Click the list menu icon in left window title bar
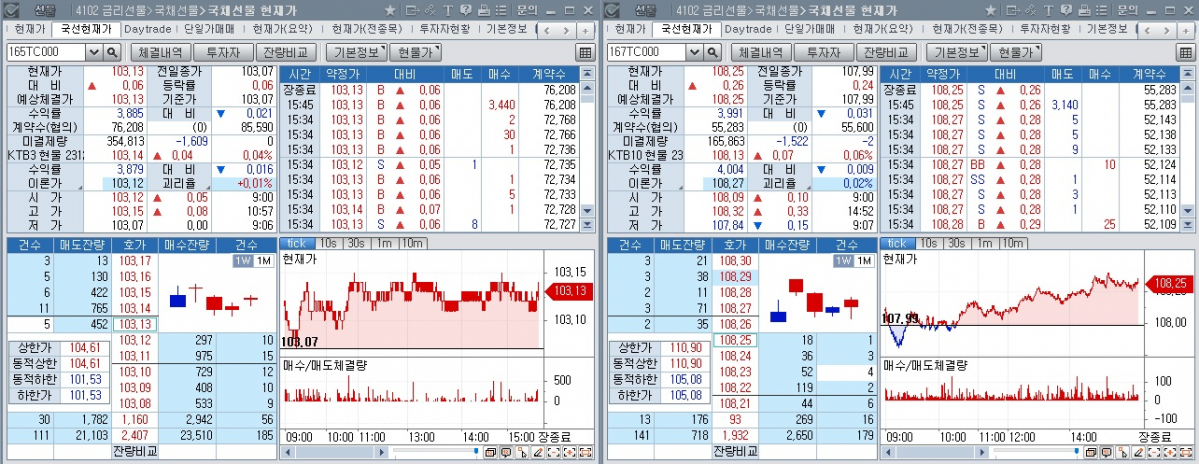The width and height of the screenshot is (1199, 464). click(501, 11)
